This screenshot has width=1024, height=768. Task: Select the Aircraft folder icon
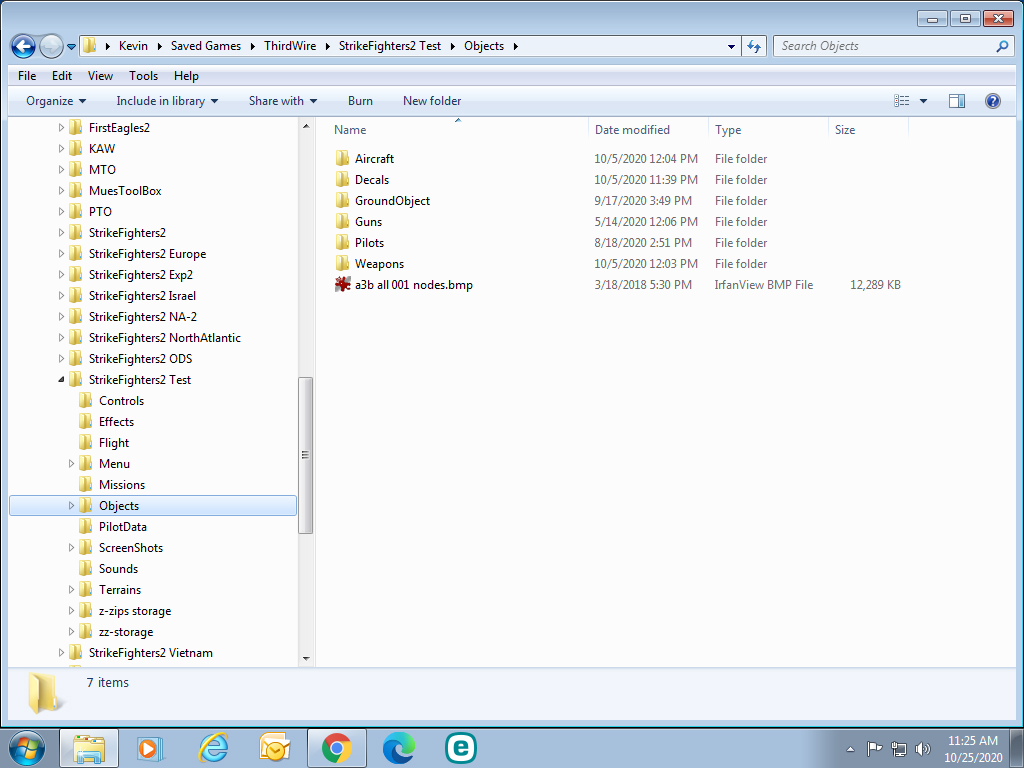click(x=342, y=159)
